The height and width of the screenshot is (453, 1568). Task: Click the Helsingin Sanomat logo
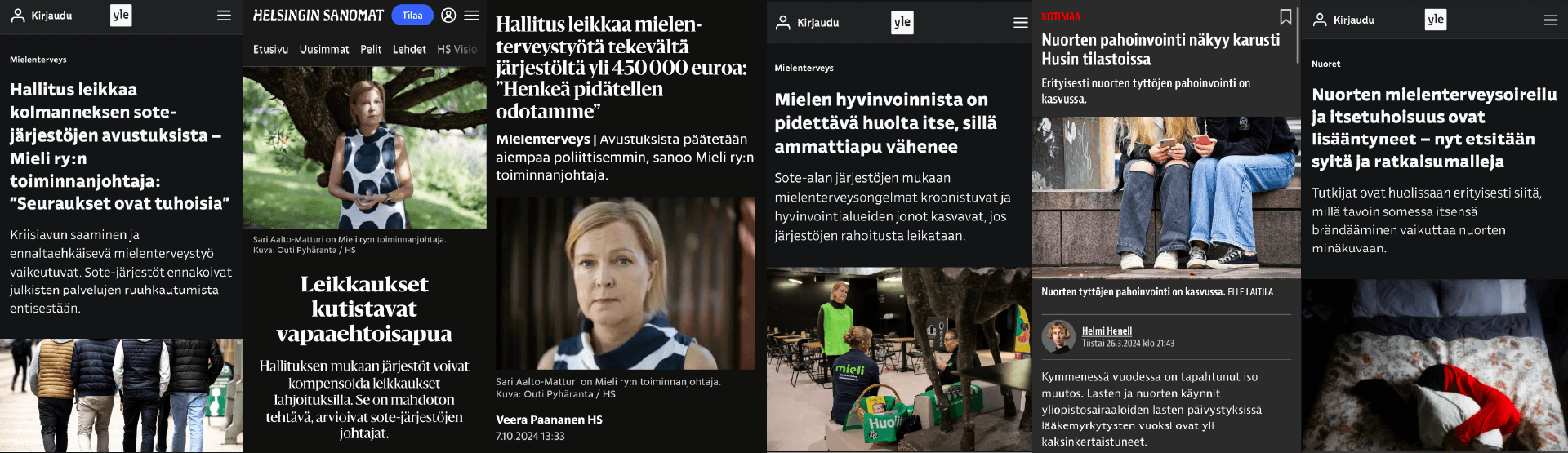click(x=318, y=16)
